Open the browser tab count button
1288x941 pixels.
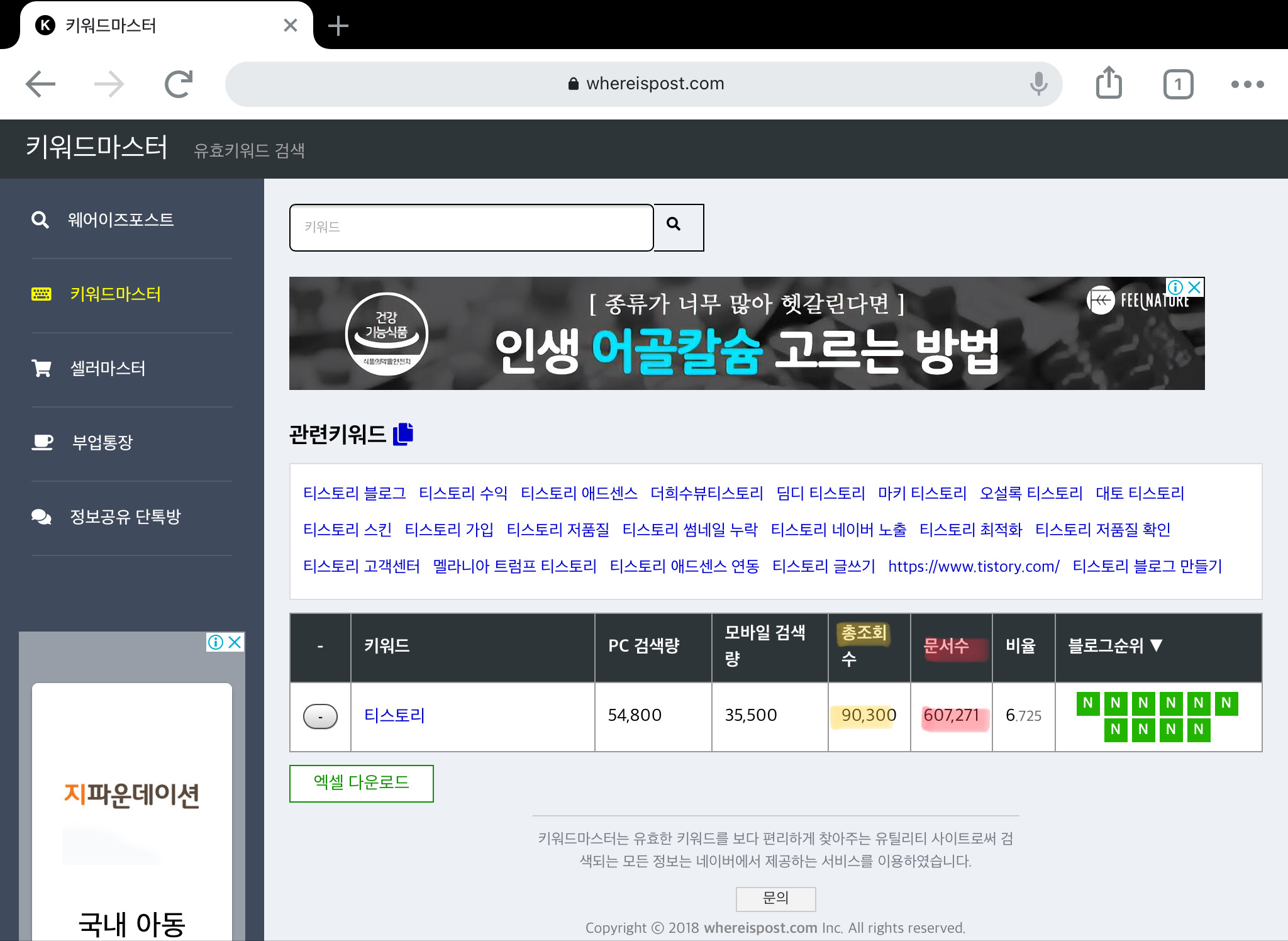click(1177, 84)
